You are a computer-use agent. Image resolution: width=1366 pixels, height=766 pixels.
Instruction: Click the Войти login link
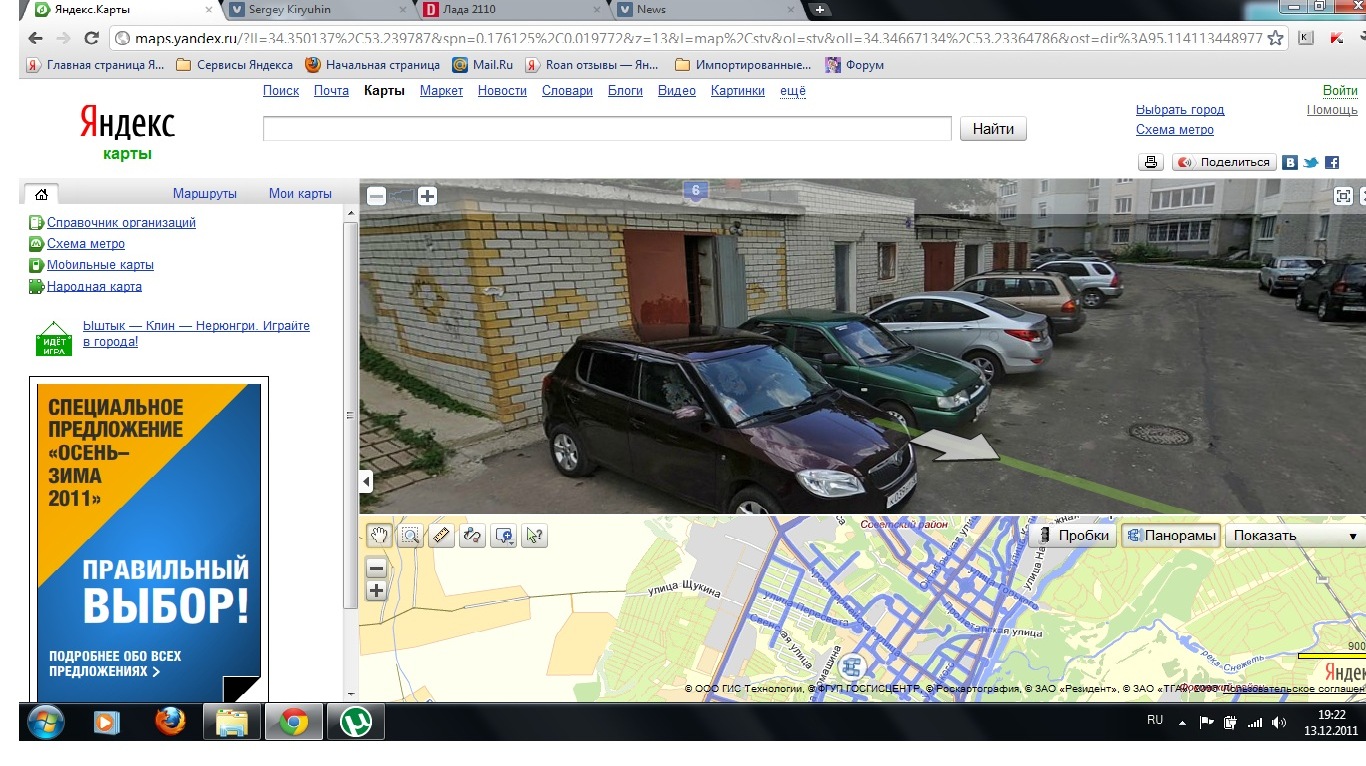[1340, 90]
